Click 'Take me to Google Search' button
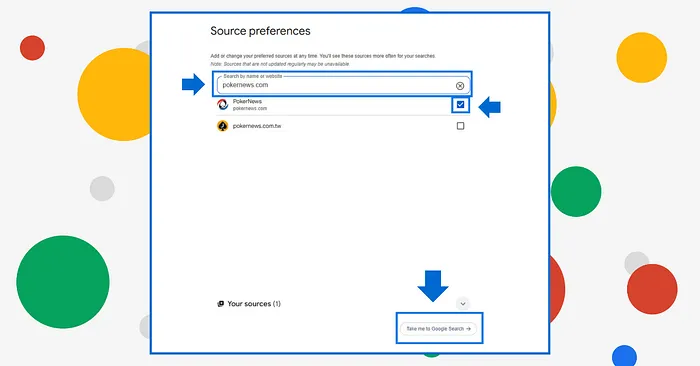The height and width of the screenshot is (366, 700). 438,329
